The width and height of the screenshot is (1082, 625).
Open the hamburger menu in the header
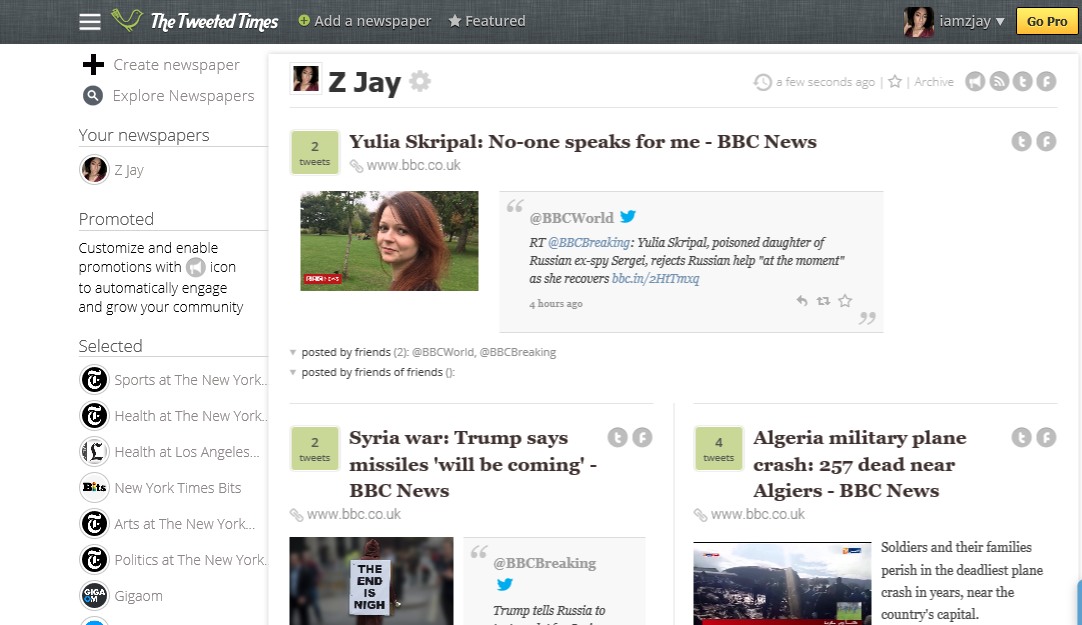click(x=90, y=22)
